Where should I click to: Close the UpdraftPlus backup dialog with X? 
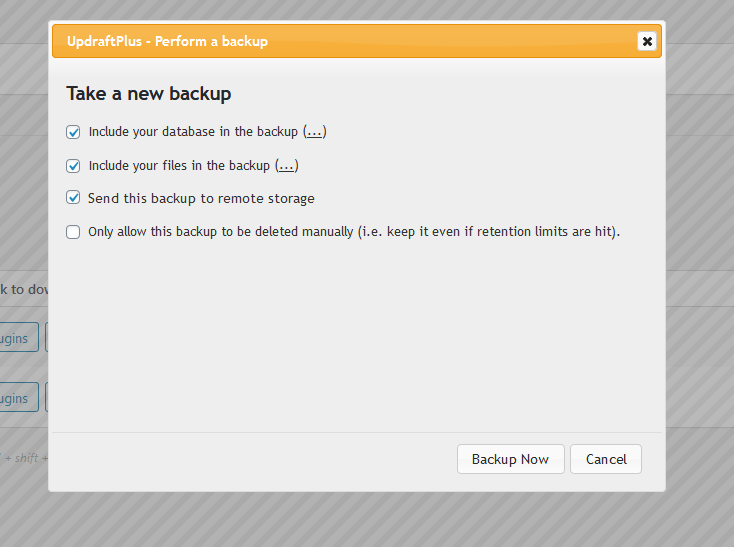point(647,41)
